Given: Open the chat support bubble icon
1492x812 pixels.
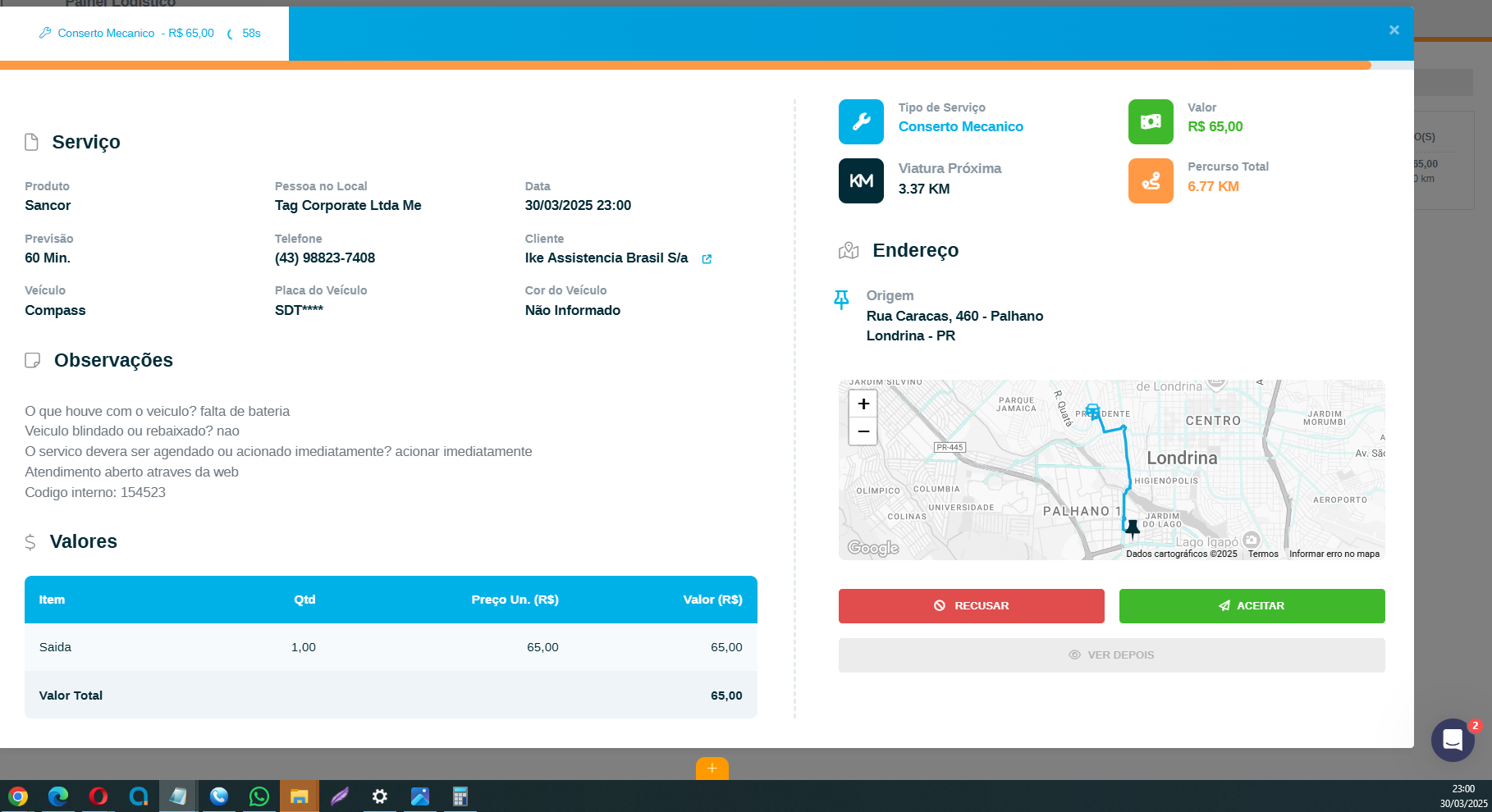Looking at the screenshot, I should click(1453, 740).
